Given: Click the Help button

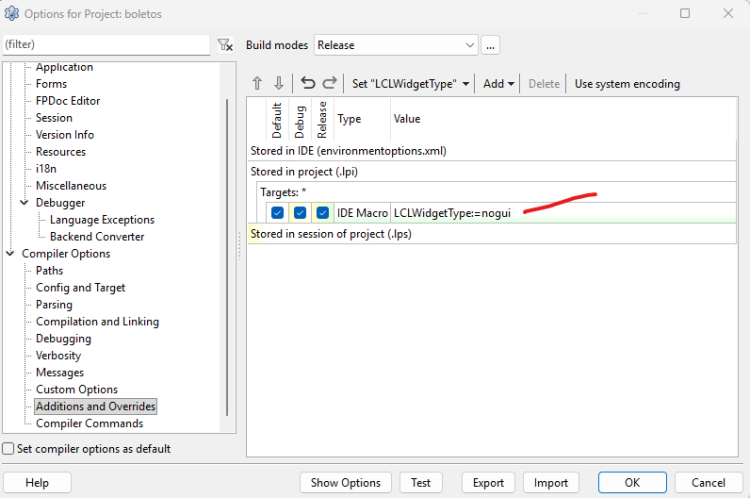Looking at the screenshot, I should pos(37,483).
